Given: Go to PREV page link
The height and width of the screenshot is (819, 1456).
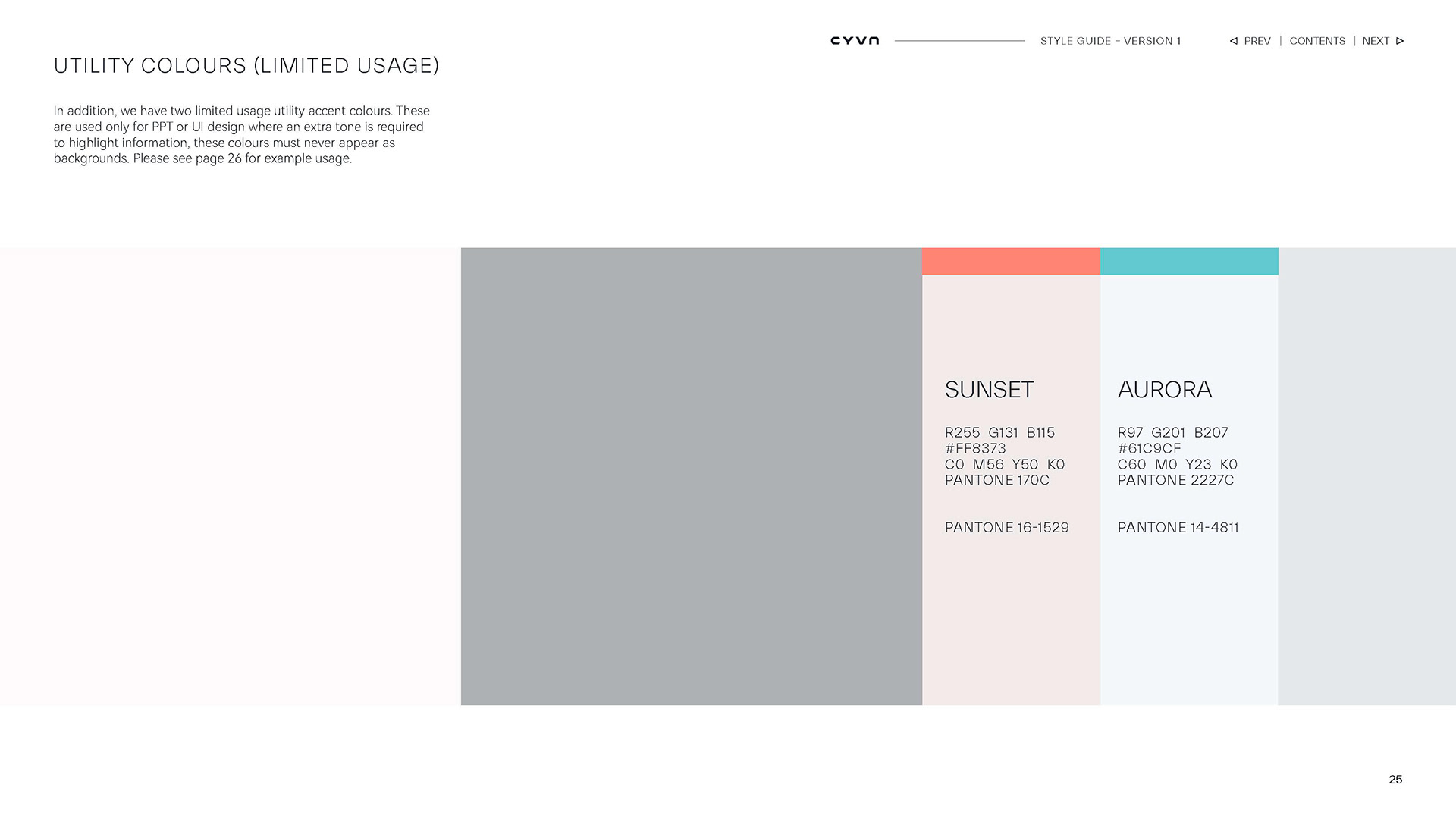Looking at the screenshot, I should 1257,41.
